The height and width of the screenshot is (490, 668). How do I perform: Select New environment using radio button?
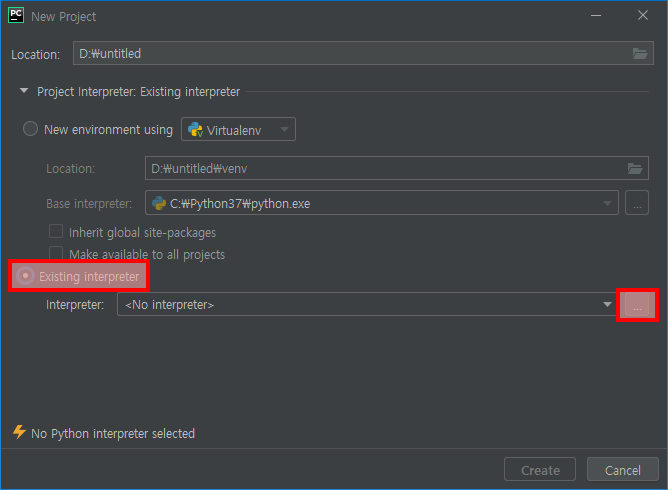tap(30, 129)
